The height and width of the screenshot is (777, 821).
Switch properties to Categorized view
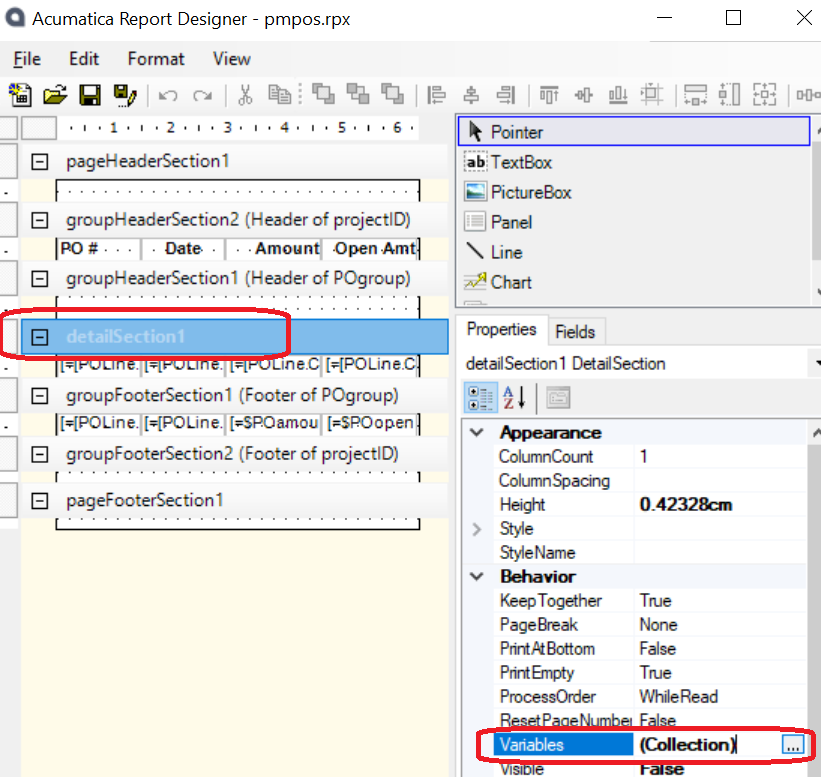[x=480, y=398]
